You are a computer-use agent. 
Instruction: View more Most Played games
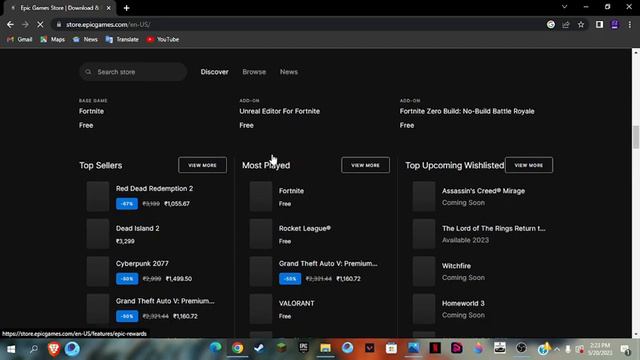pyautogui.click(x=365, y=165)
